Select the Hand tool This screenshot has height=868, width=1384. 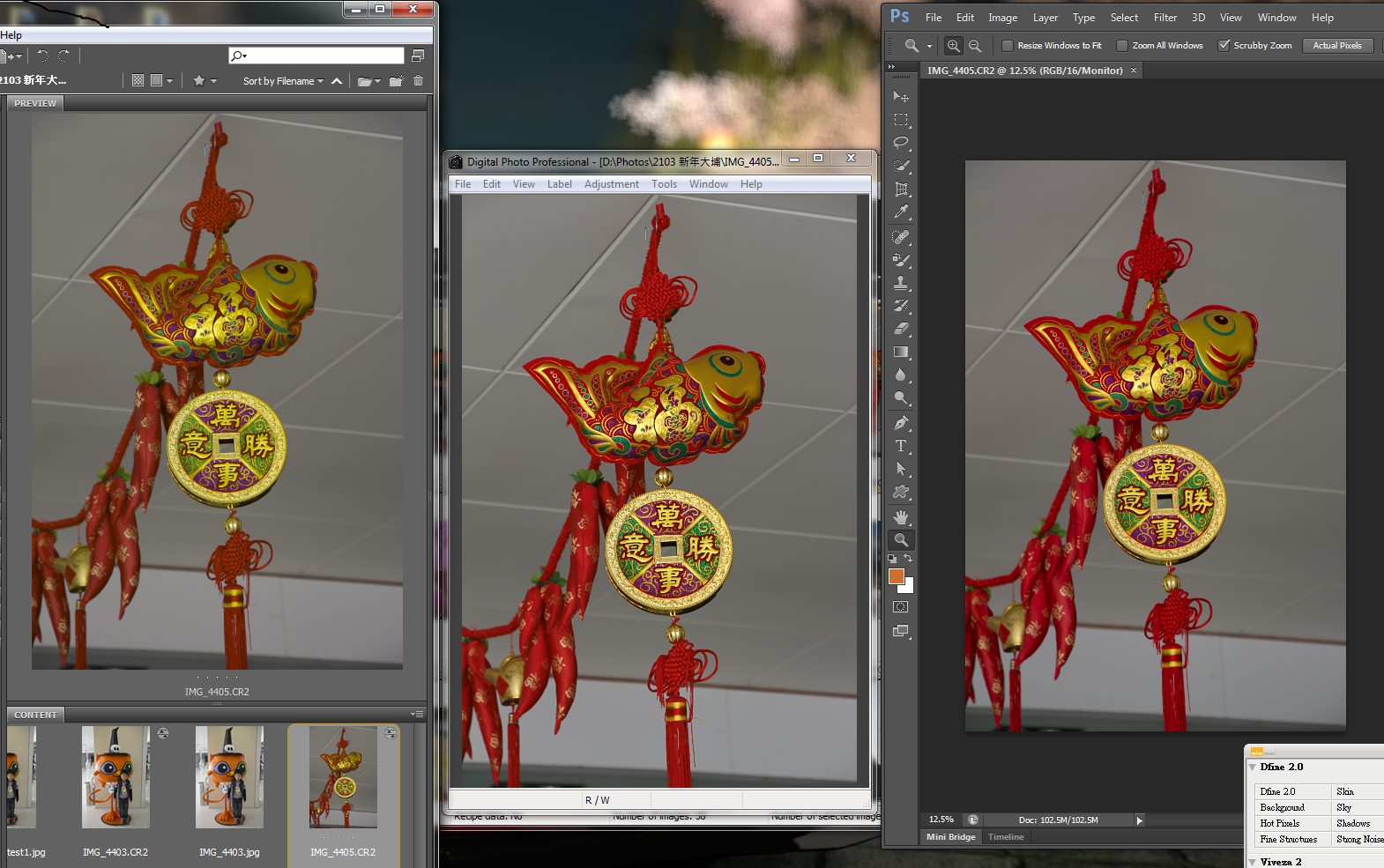[901, 517]
